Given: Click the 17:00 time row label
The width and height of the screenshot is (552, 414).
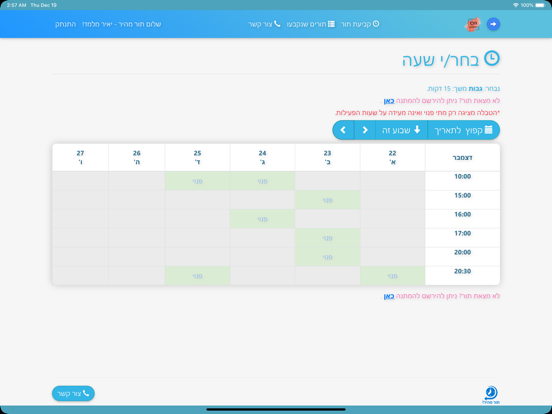Looking at the screenshot, I should 462,233.
